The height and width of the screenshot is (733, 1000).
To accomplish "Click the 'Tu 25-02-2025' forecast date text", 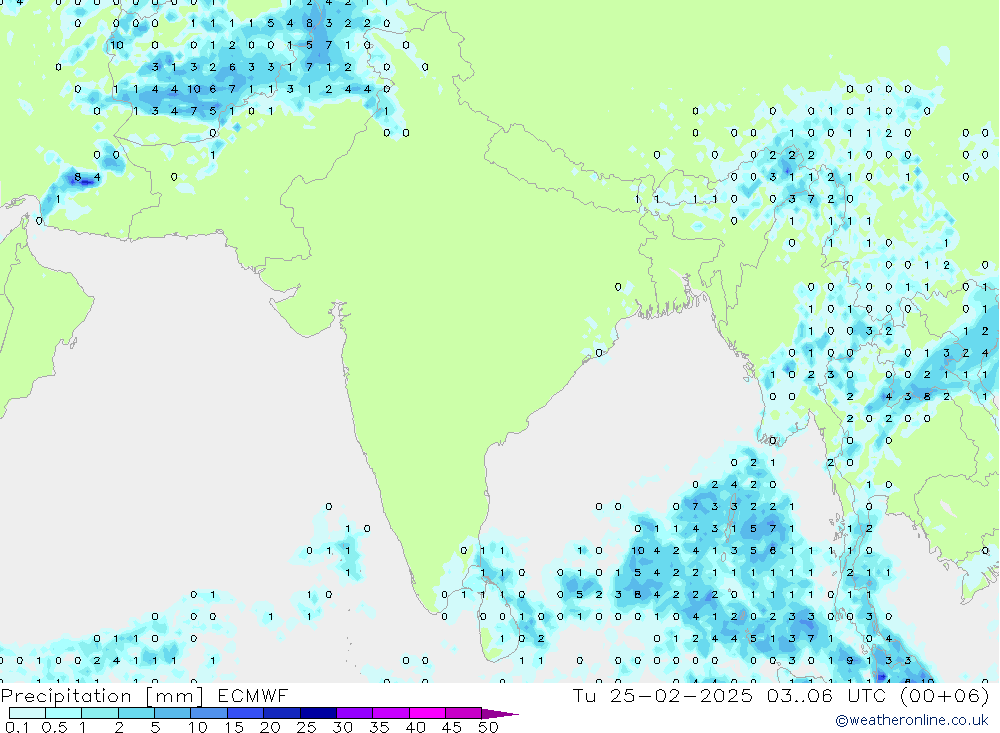I will pyautogui.click(x=663, y=695).
